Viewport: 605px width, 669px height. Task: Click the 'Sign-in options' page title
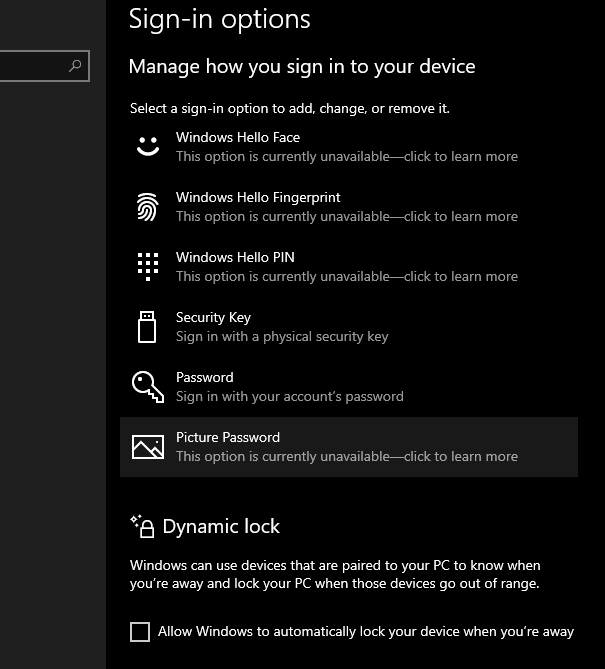(220, 19)
